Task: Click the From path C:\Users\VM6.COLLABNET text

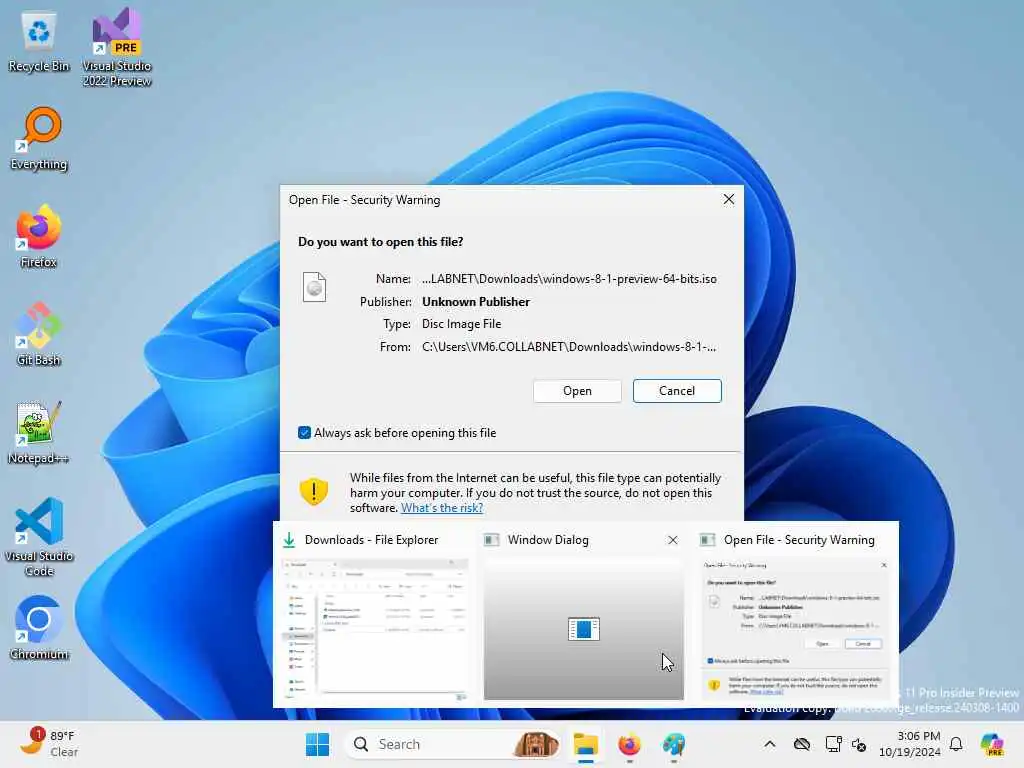Action: coord(569,347)
